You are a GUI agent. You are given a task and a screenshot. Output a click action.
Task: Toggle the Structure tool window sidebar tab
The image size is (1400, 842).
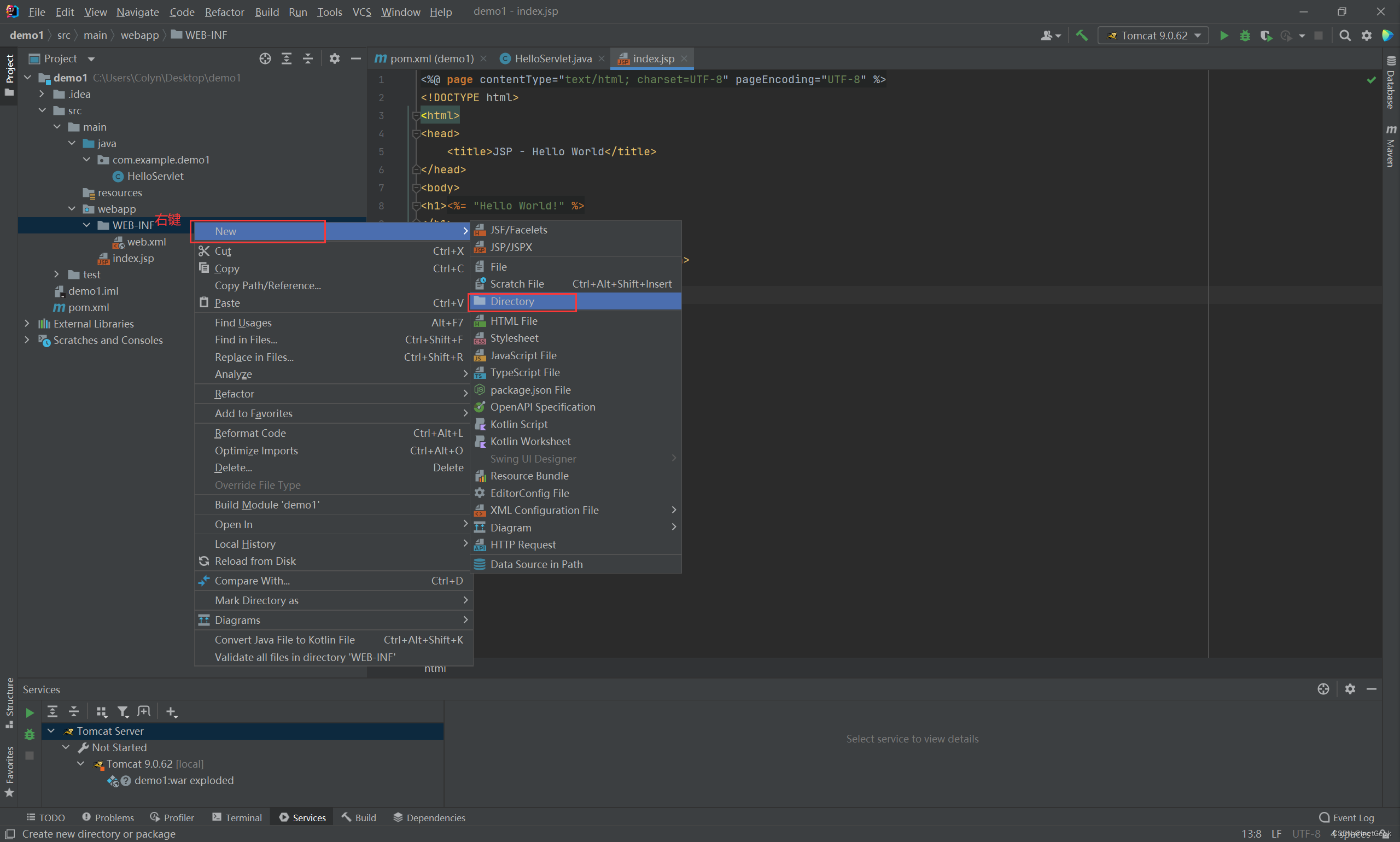tap(9, 703)
